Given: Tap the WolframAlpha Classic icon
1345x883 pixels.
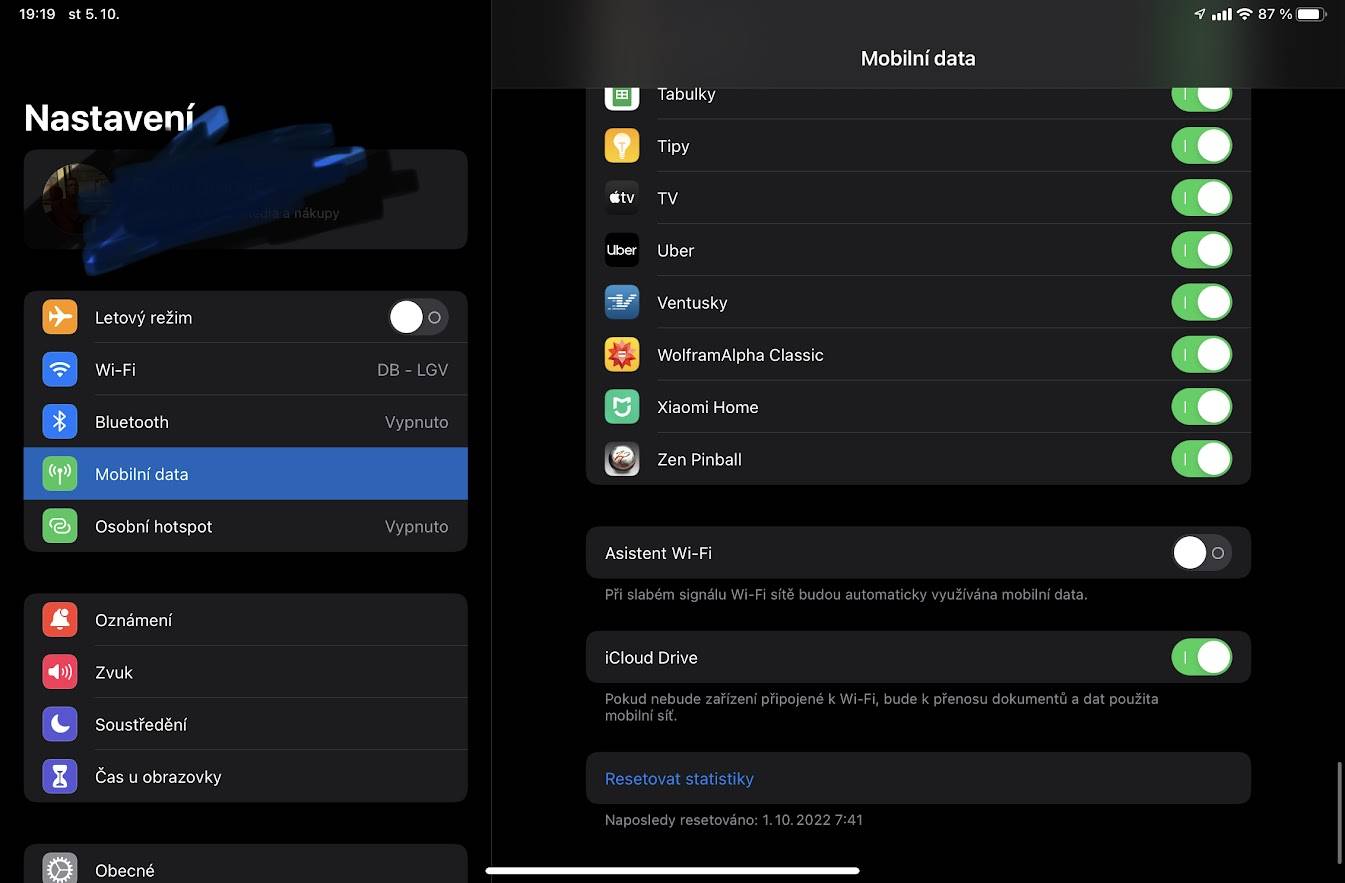Looking at the screenshot, I should (x=622, y=355).
